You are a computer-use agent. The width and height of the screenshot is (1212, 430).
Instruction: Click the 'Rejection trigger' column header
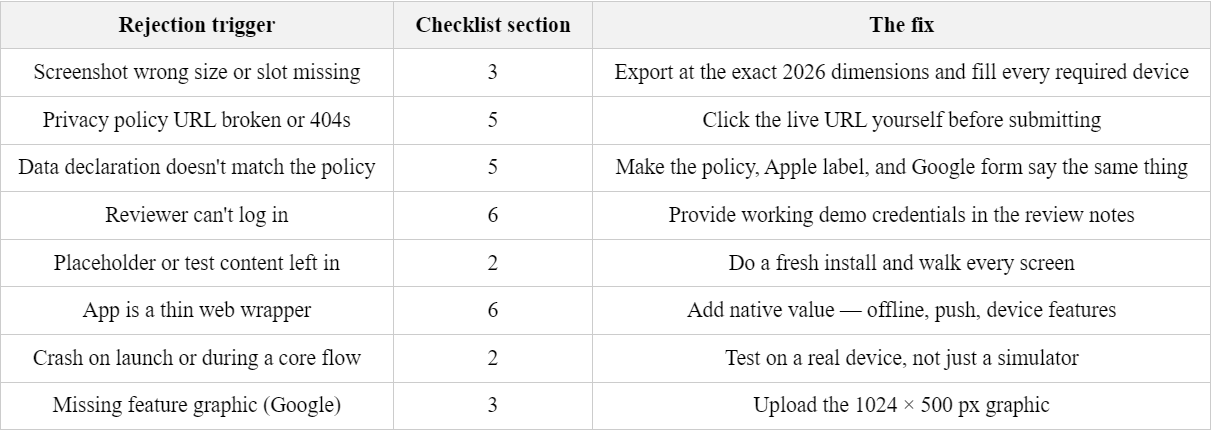[197, 25]
